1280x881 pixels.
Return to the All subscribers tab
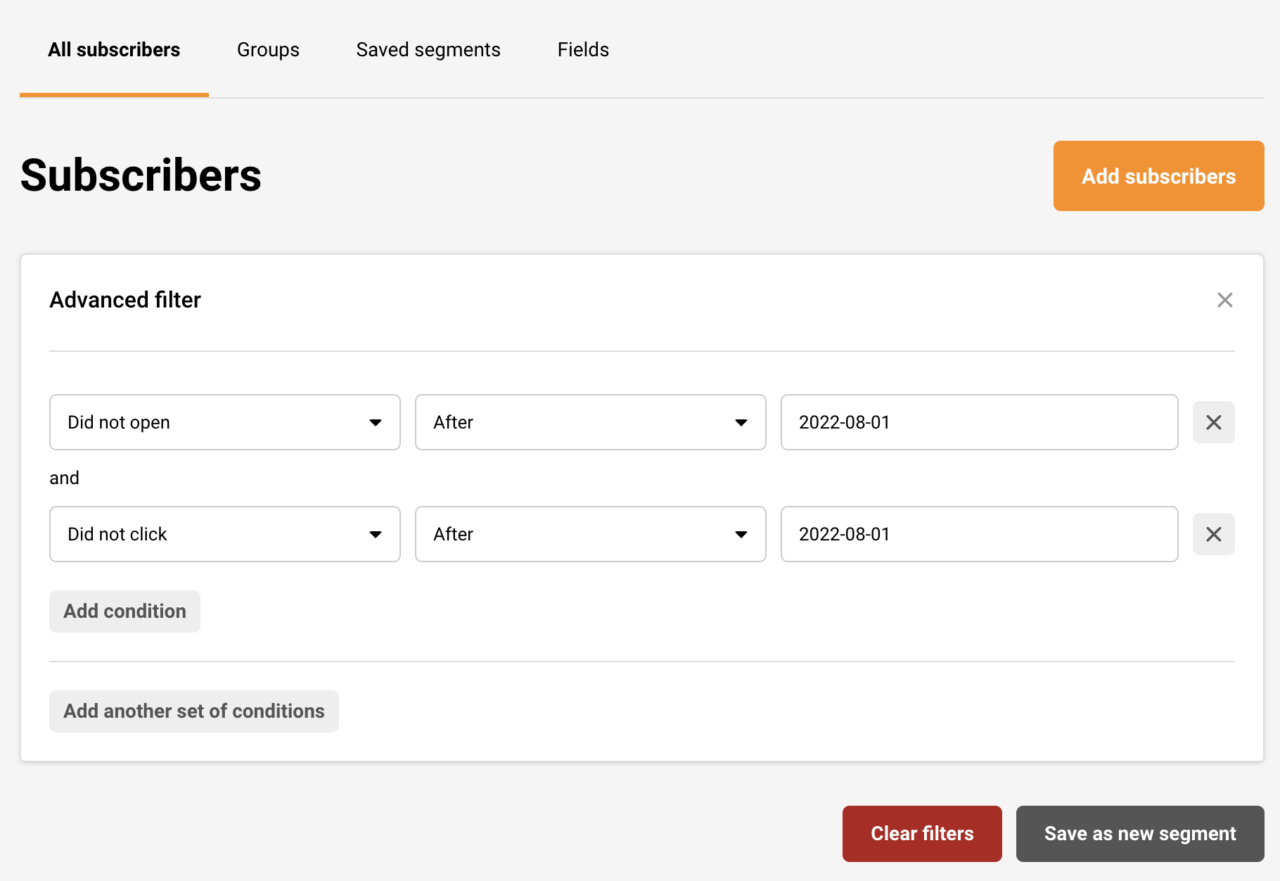click(113, 49)
